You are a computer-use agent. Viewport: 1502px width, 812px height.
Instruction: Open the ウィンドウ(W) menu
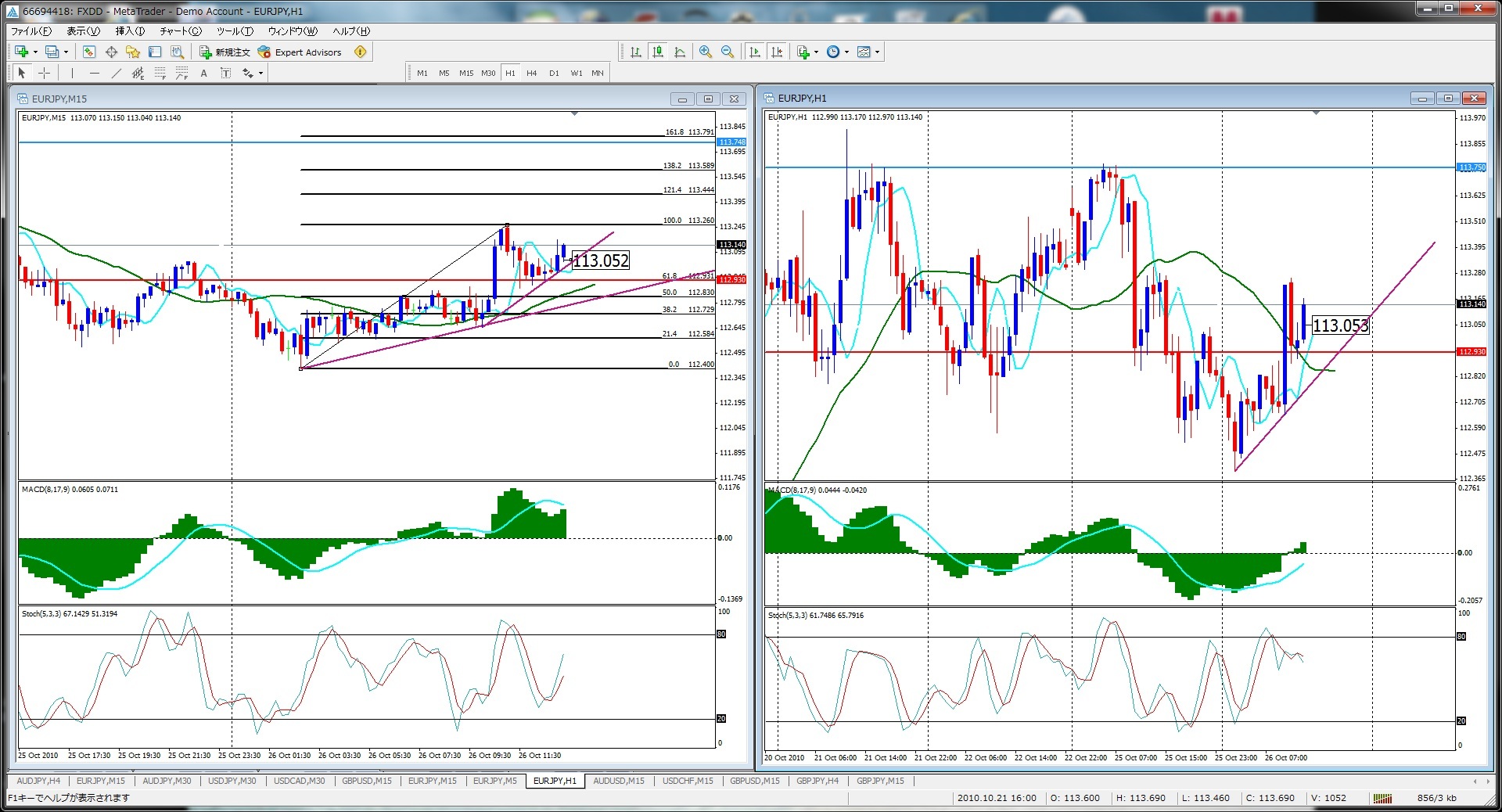click(293, 31)
